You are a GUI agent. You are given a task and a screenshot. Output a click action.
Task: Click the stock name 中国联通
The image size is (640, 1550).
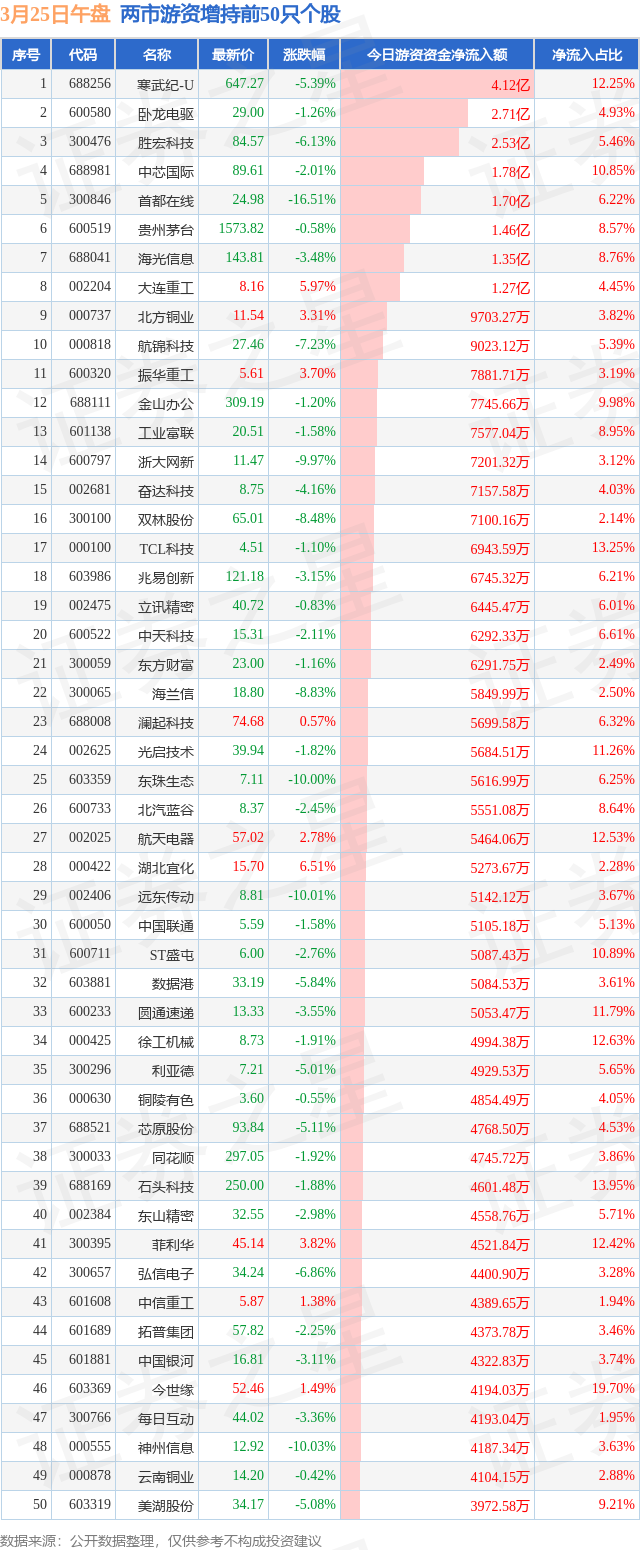tap(166, 925)
